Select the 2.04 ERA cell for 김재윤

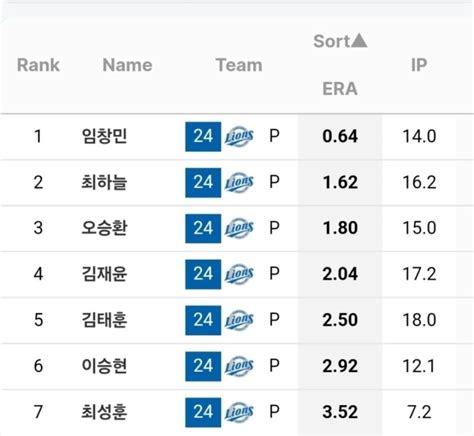point(340,274)
